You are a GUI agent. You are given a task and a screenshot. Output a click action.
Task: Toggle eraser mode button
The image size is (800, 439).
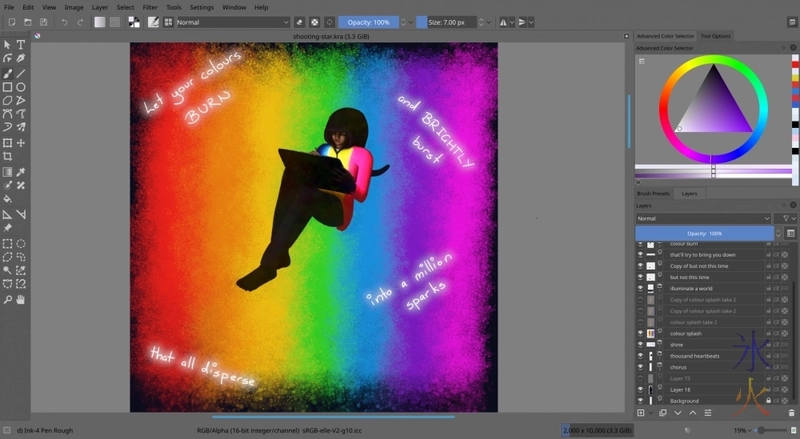point(300,21)
